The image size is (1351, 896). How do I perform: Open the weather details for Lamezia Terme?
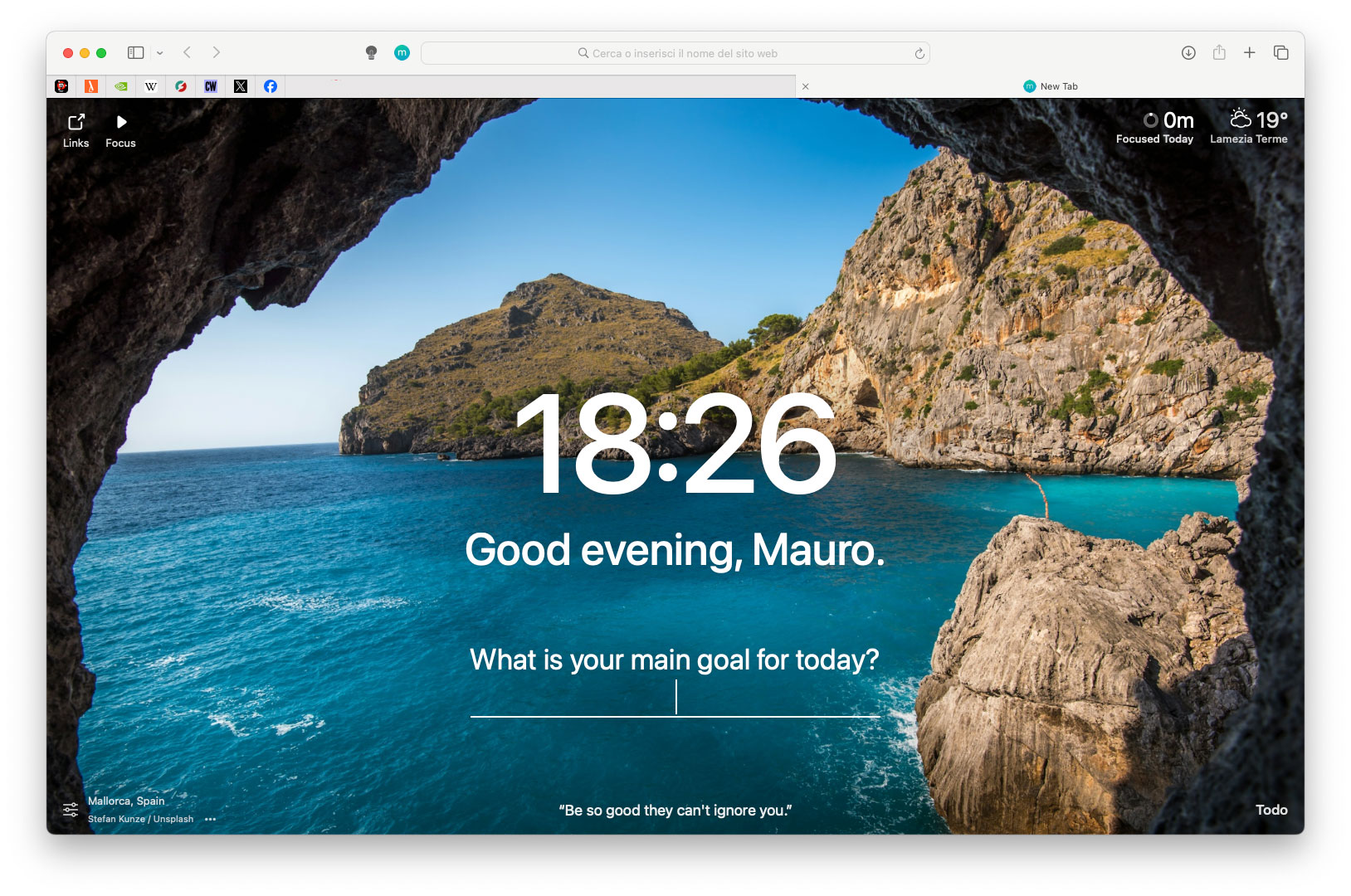(1249, 127)
